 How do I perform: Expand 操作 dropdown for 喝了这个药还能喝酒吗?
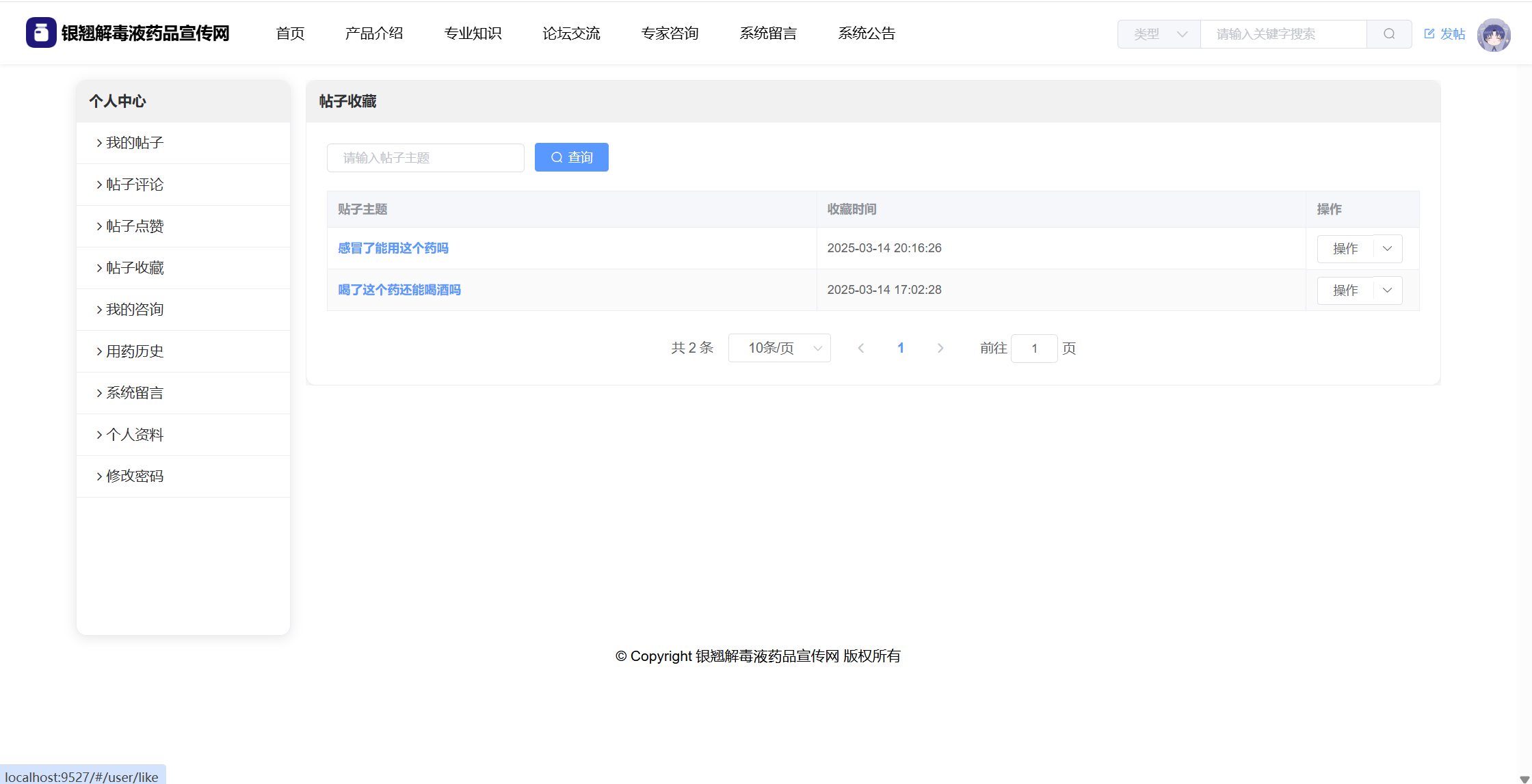1387,290
